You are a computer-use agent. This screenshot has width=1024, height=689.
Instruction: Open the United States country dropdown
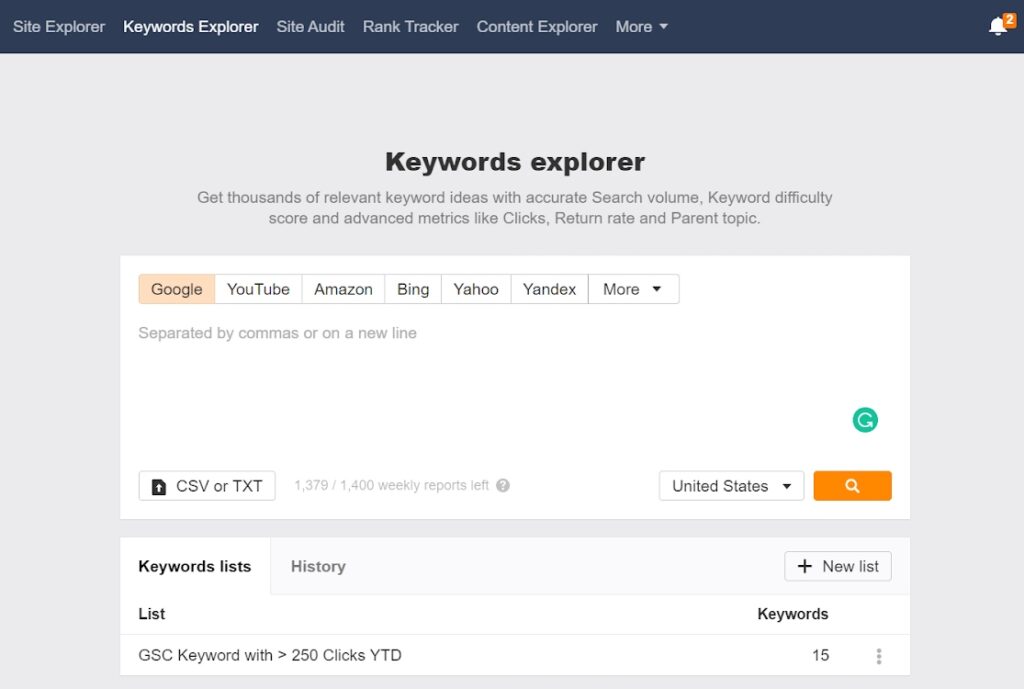(x=731, y=486)
